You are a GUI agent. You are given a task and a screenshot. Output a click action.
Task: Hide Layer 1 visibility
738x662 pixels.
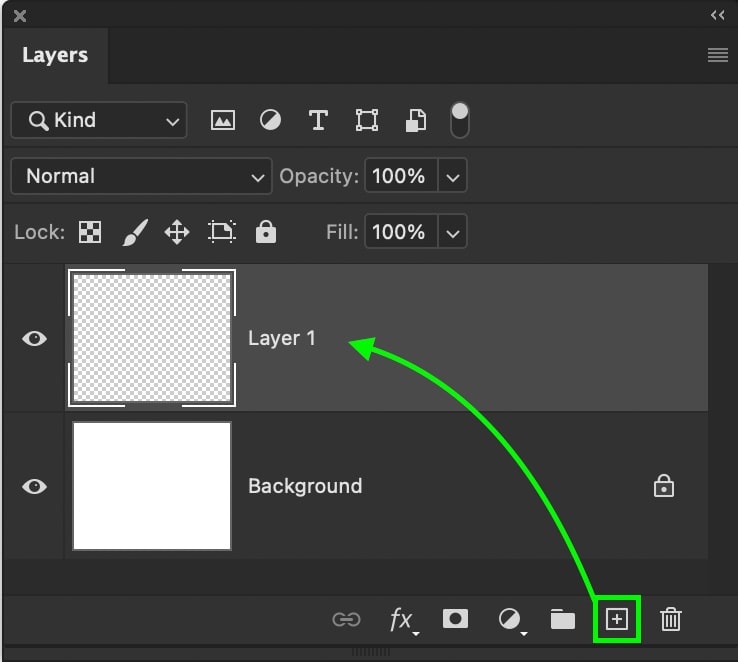point(34,339)
